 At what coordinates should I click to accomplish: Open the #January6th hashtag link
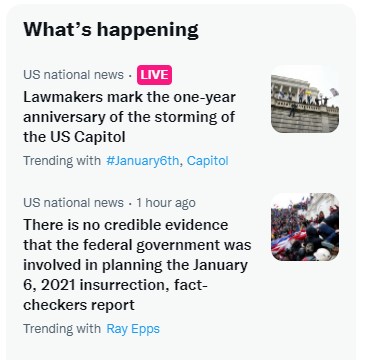[x=143, y=161]
